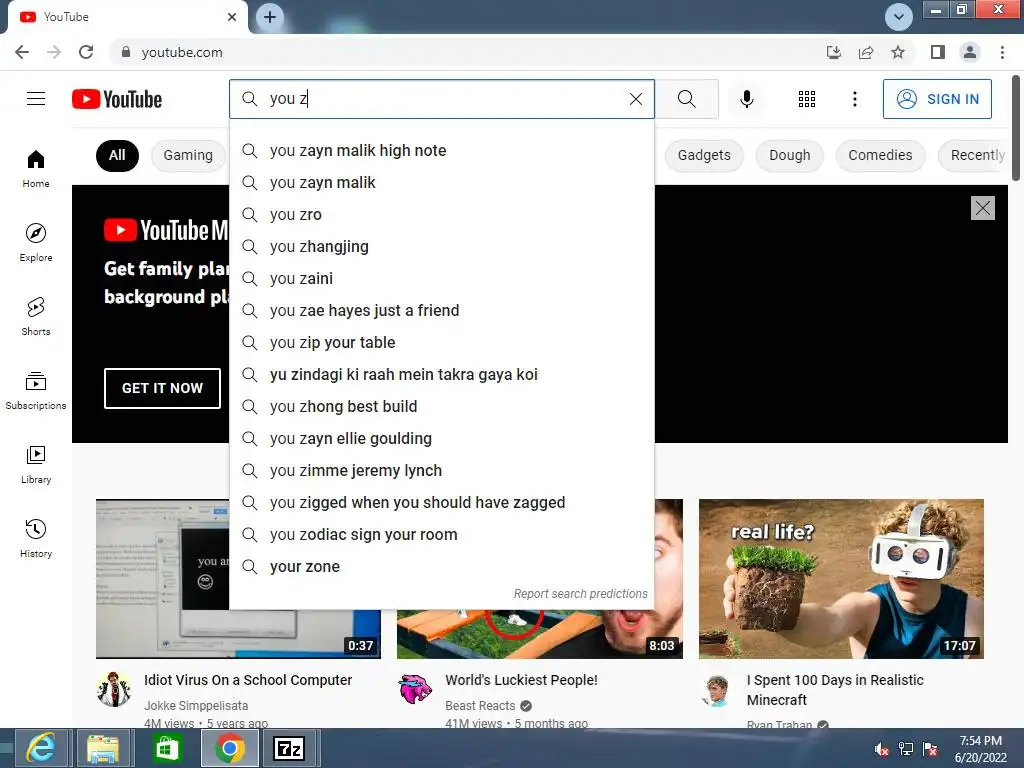The image size is (1024, 768).
Task: Open Internet Explorer from the taskbar
Action: tap(40, 748)
